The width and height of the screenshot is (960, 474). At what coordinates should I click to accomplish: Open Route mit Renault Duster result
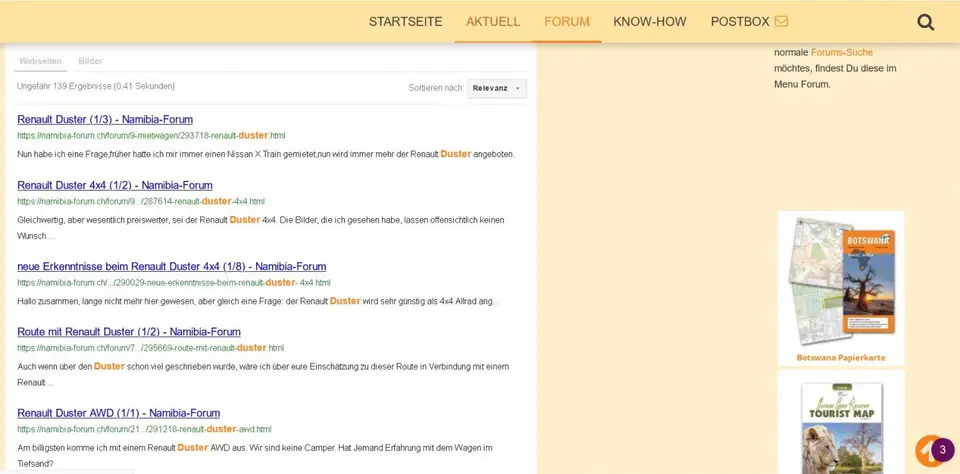[129, 332]
